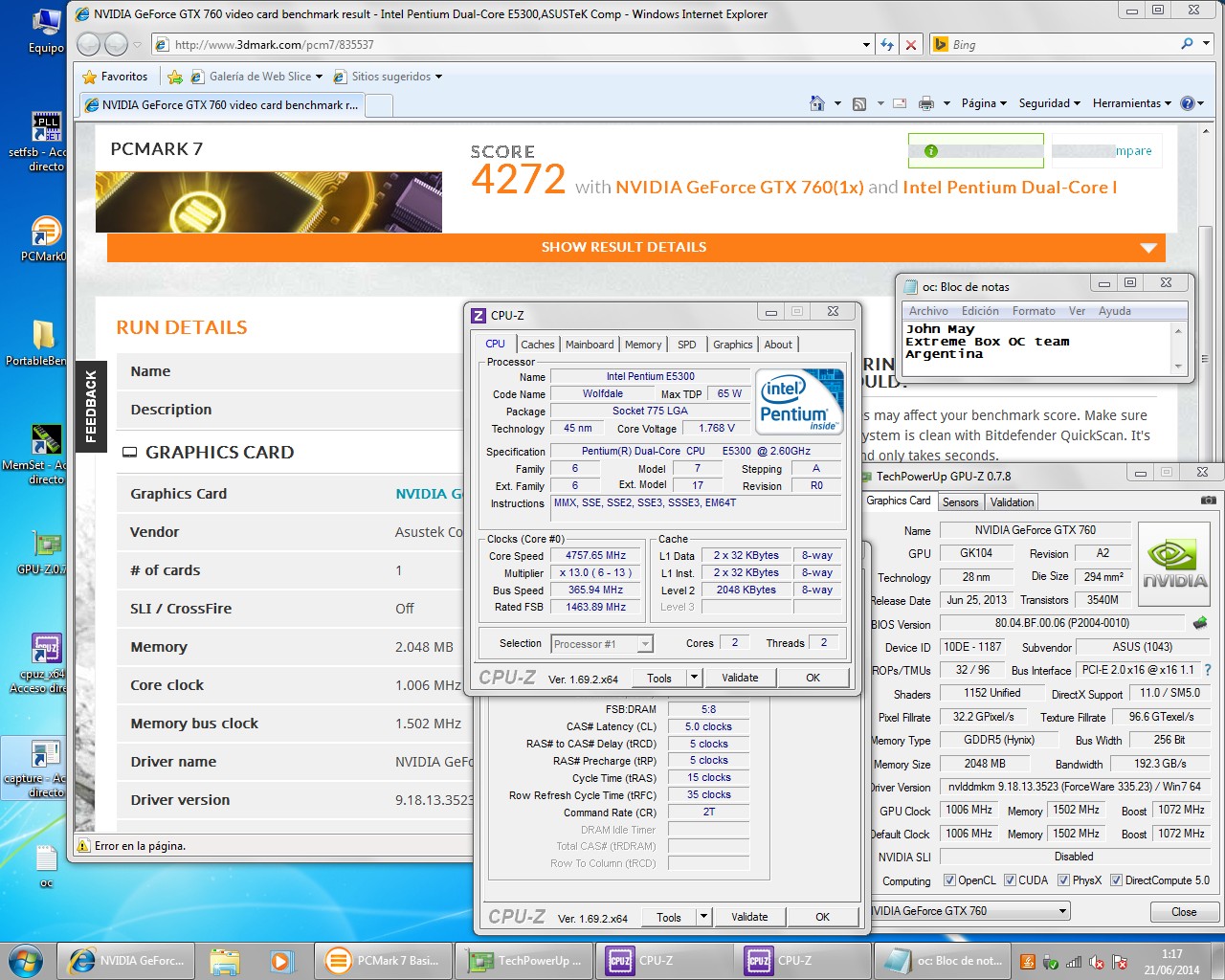Switch to TechPowerUp taskbar button

(523, 960)
